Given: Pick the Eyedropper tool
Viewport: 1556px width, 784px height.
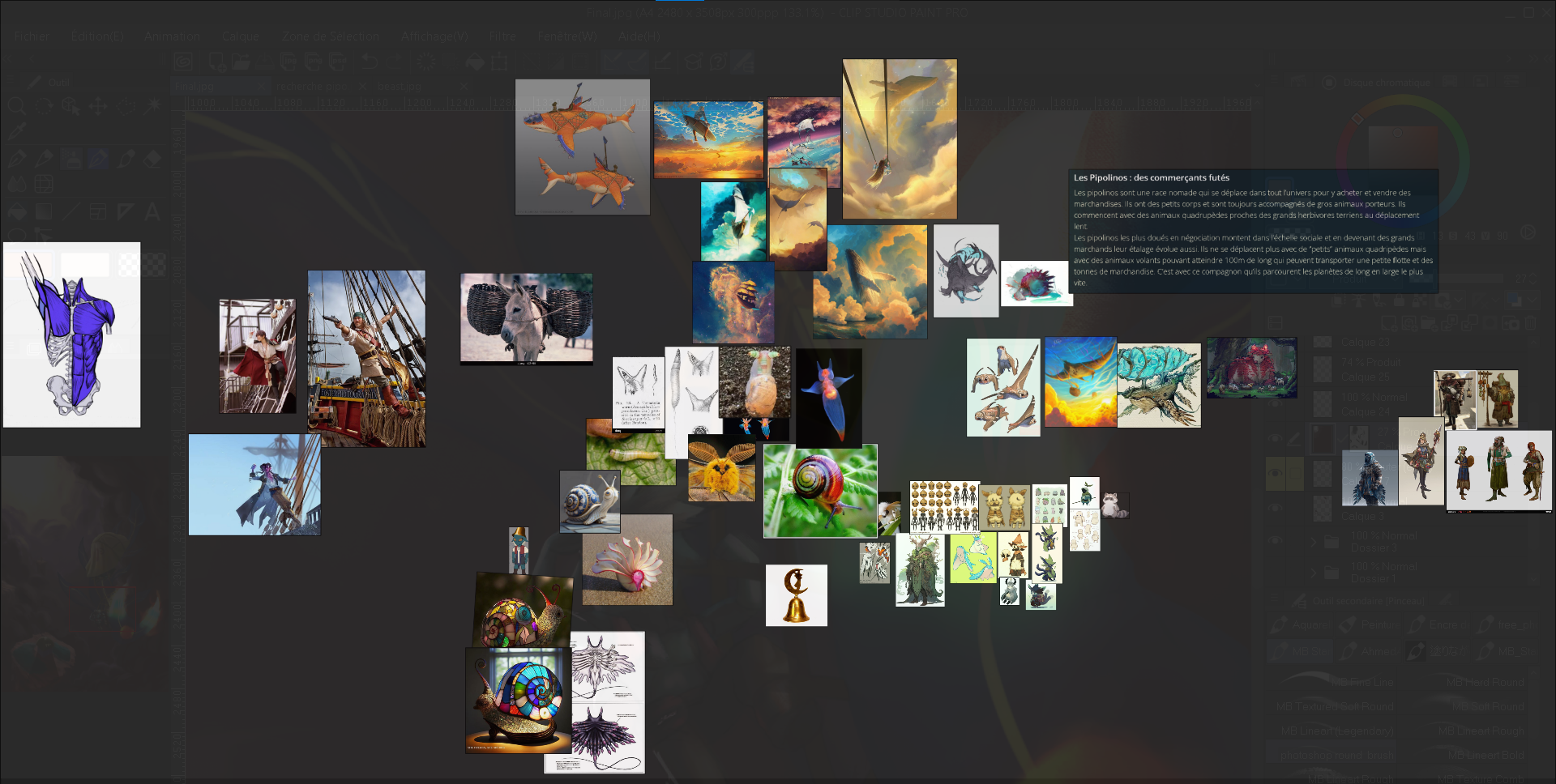Looking at the screenshot, I should tap(16, 131).
